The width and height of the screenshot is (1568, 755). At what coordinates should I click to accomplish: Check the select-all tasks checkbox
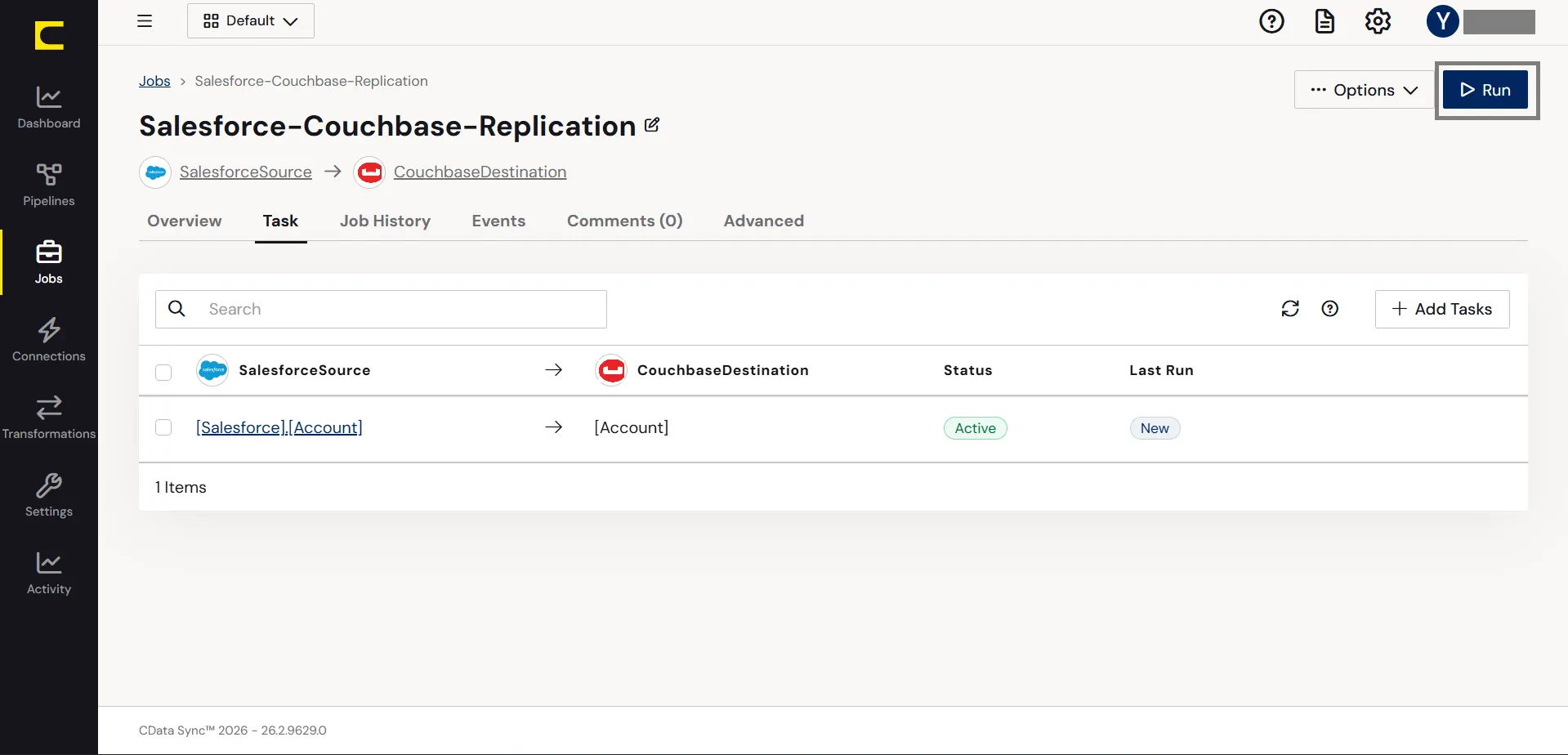click(x=163, y=373)
